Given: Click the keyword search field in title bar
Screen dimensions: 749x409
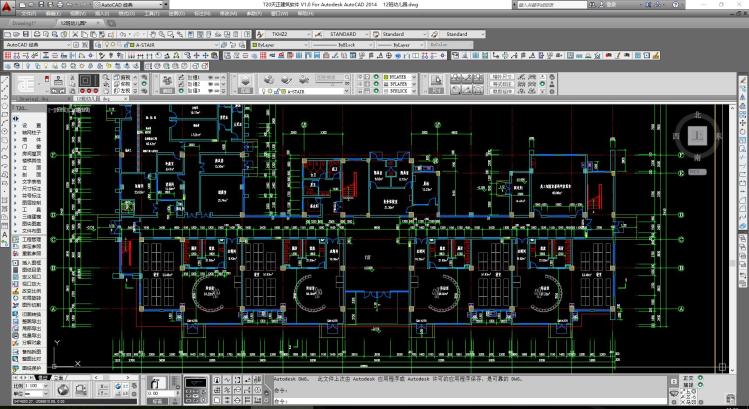Looking at the screenshot, I should [552, 5].
